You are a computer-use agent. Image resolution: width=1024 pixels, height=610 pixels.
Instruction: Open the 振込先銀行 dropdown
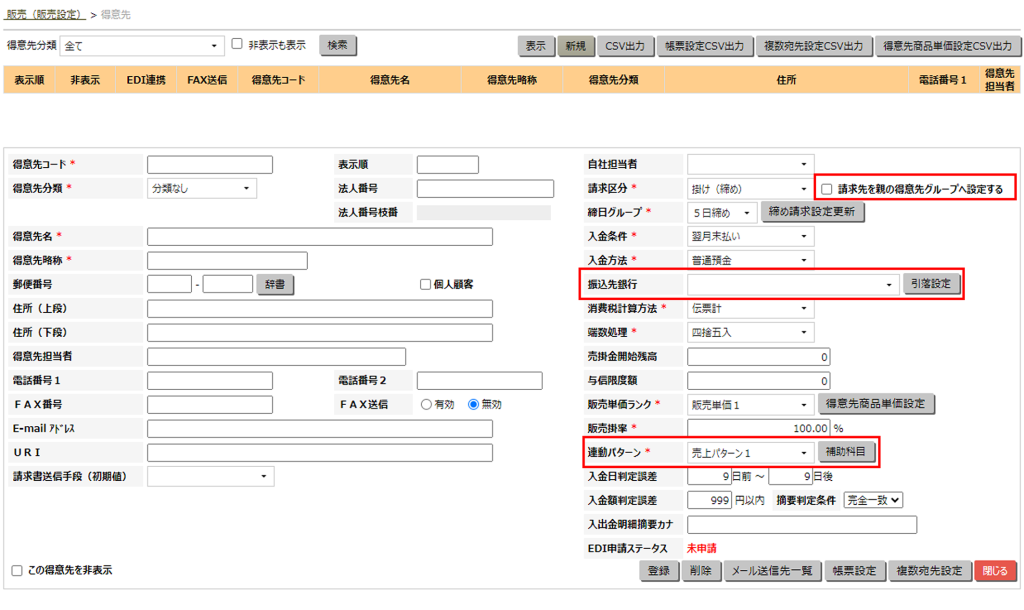point(793,284)
